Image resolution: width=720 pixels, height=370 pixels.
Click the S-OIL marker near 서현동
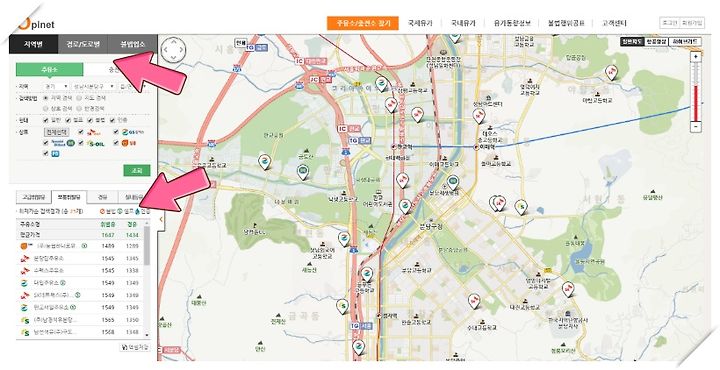(x=520, y=207)
